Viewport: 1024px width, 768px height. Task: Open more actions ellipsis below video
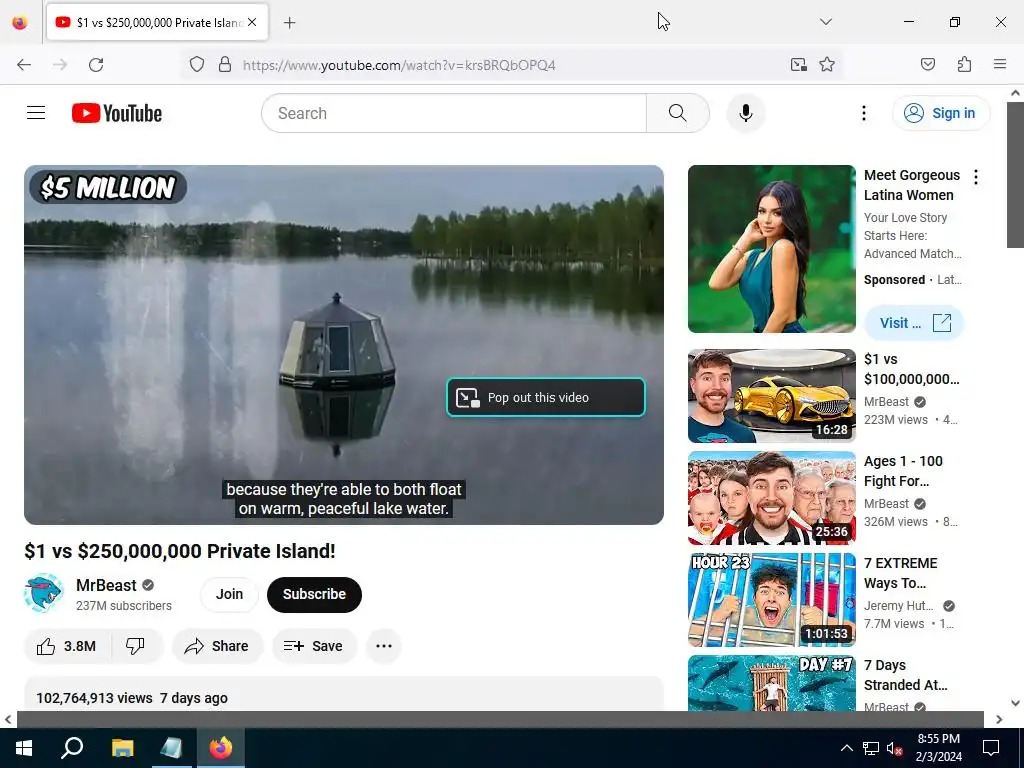point(384,646)
